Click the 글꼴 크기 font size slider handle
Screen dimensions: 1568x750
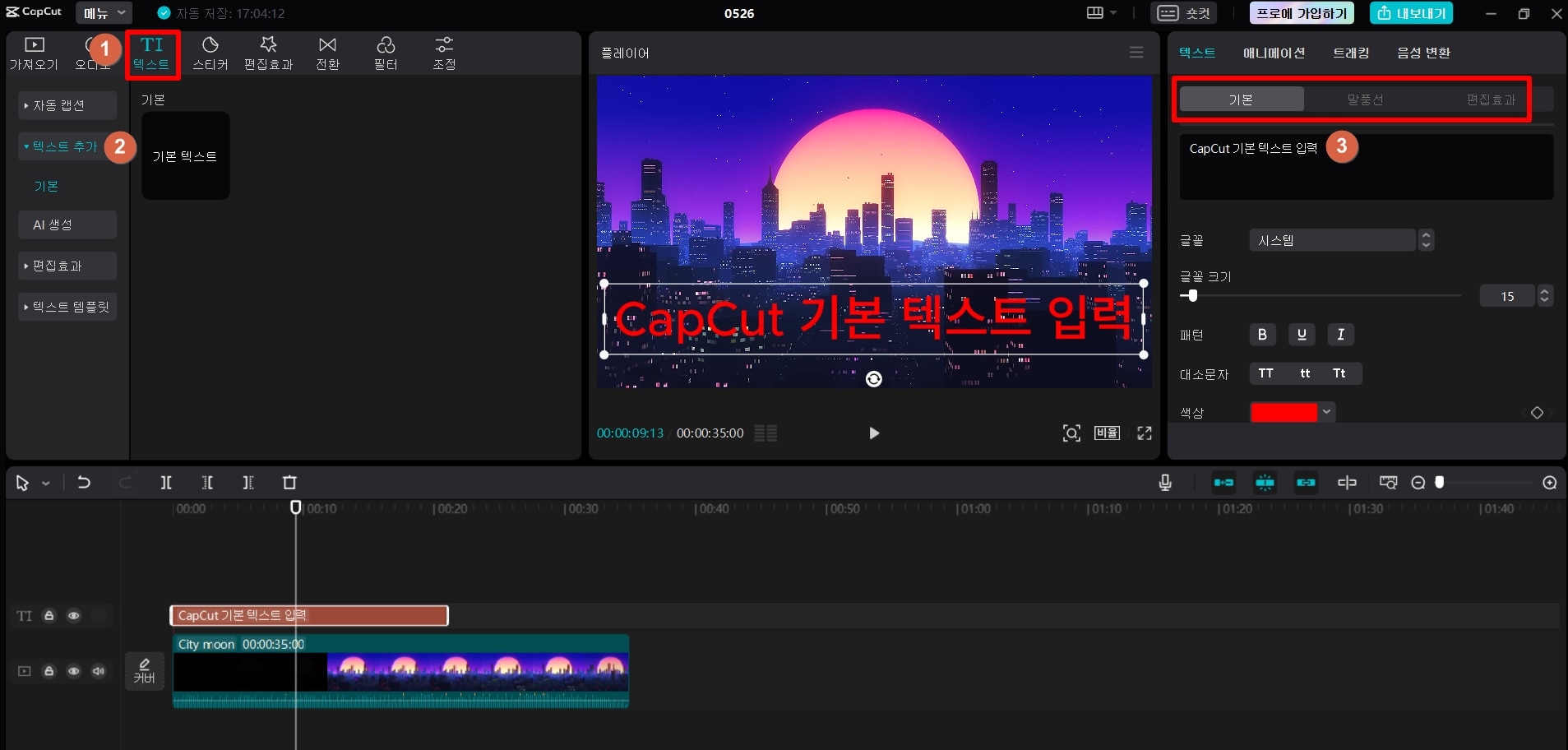1192,296
